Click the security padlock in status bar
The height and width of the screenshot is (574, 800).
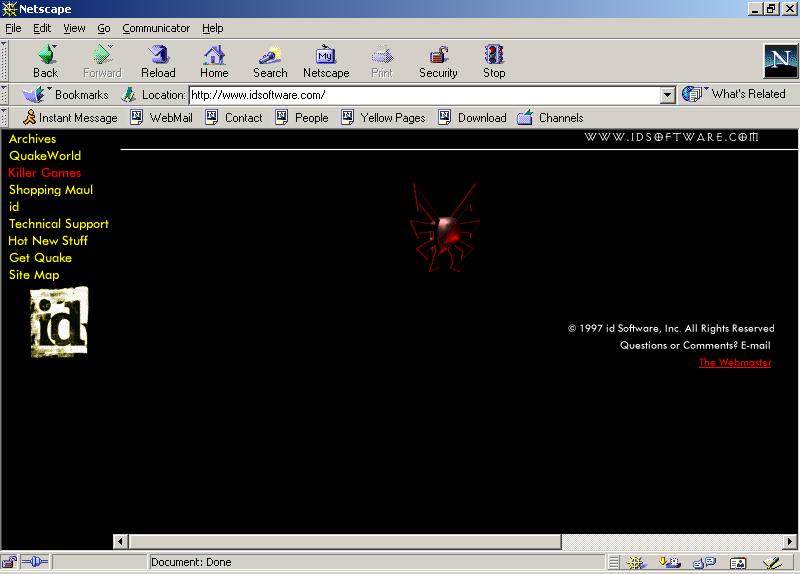(9, 562)
